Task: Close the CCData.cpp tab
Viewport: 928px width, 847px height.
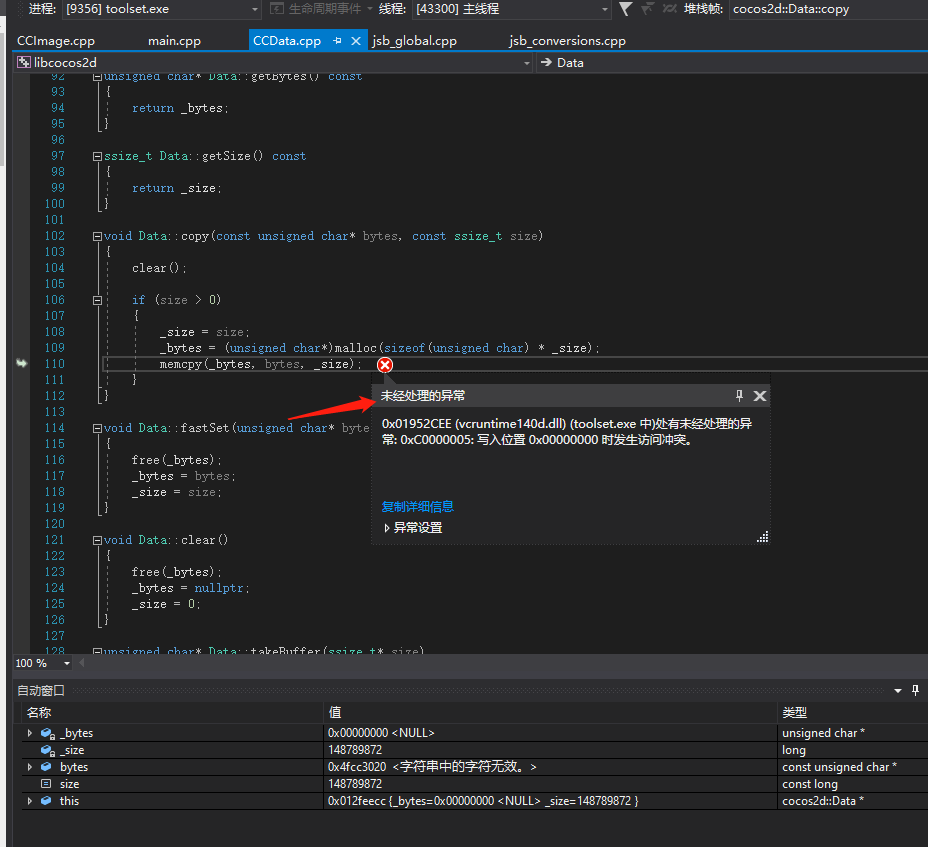Action: tap(357, 41)
